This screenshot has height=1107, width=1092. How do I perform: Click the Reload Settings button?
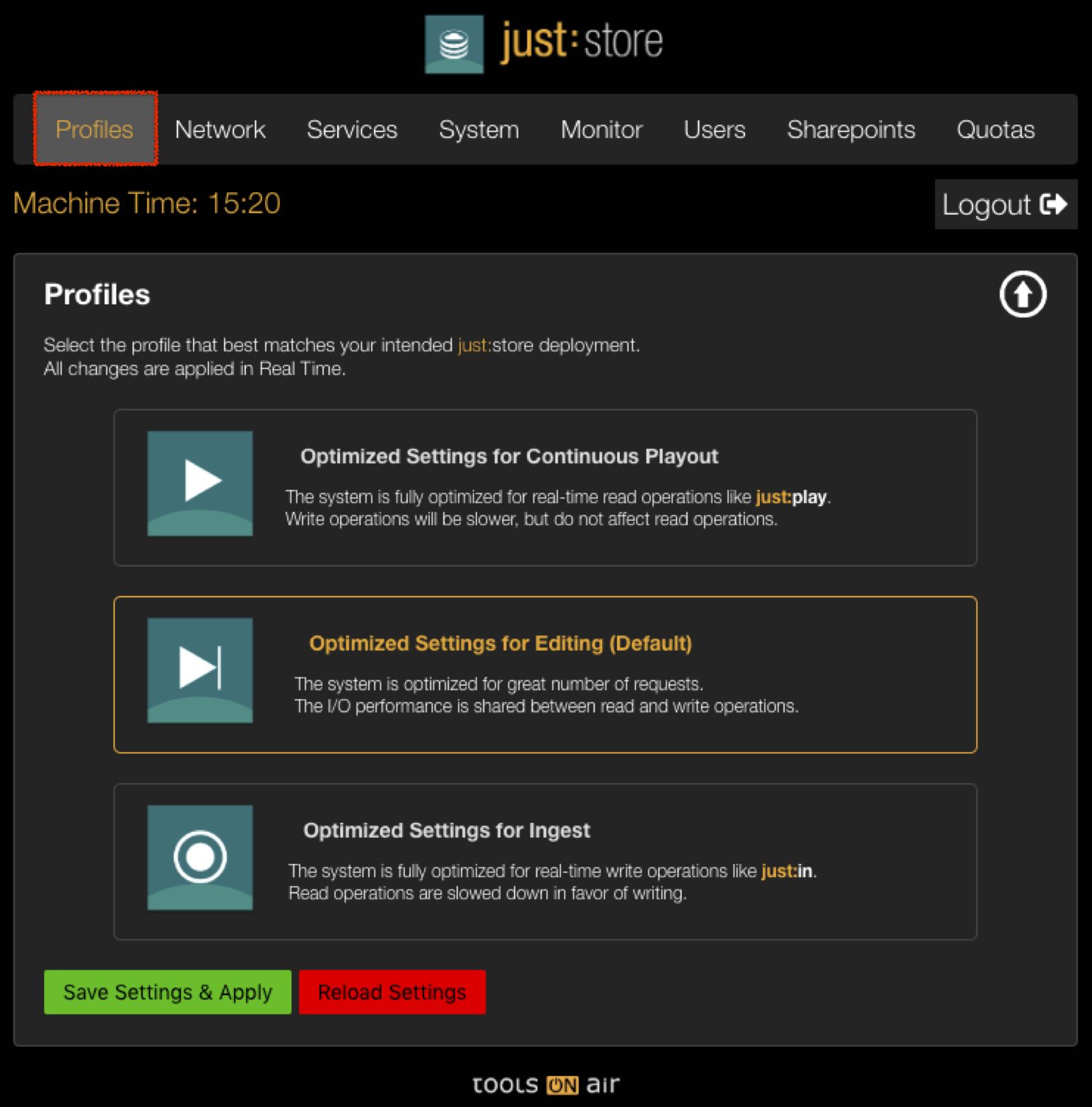click(x=392, y=992)
